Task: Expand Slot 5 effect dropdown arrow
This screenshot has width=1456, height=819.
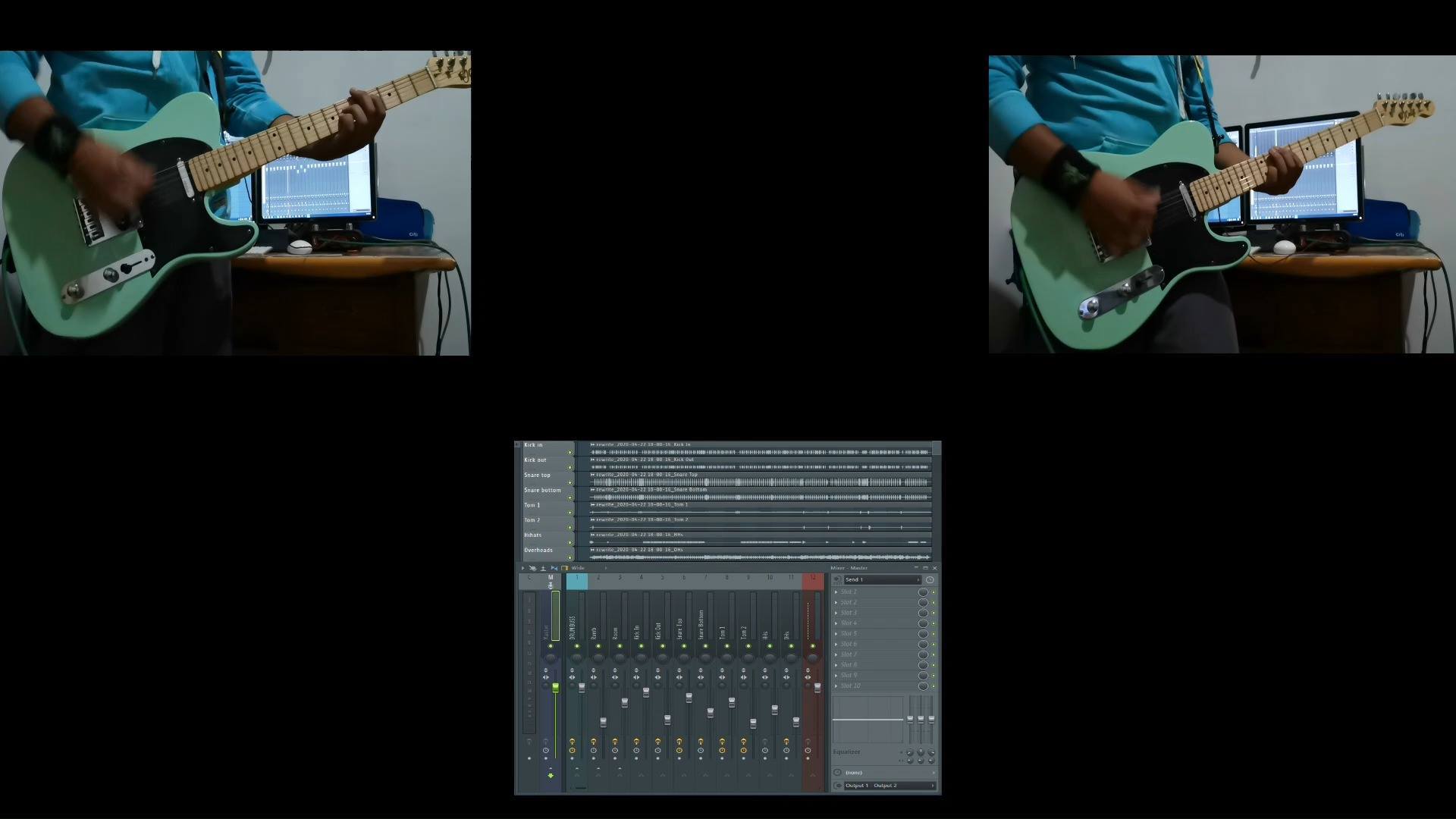Action: 836,633
